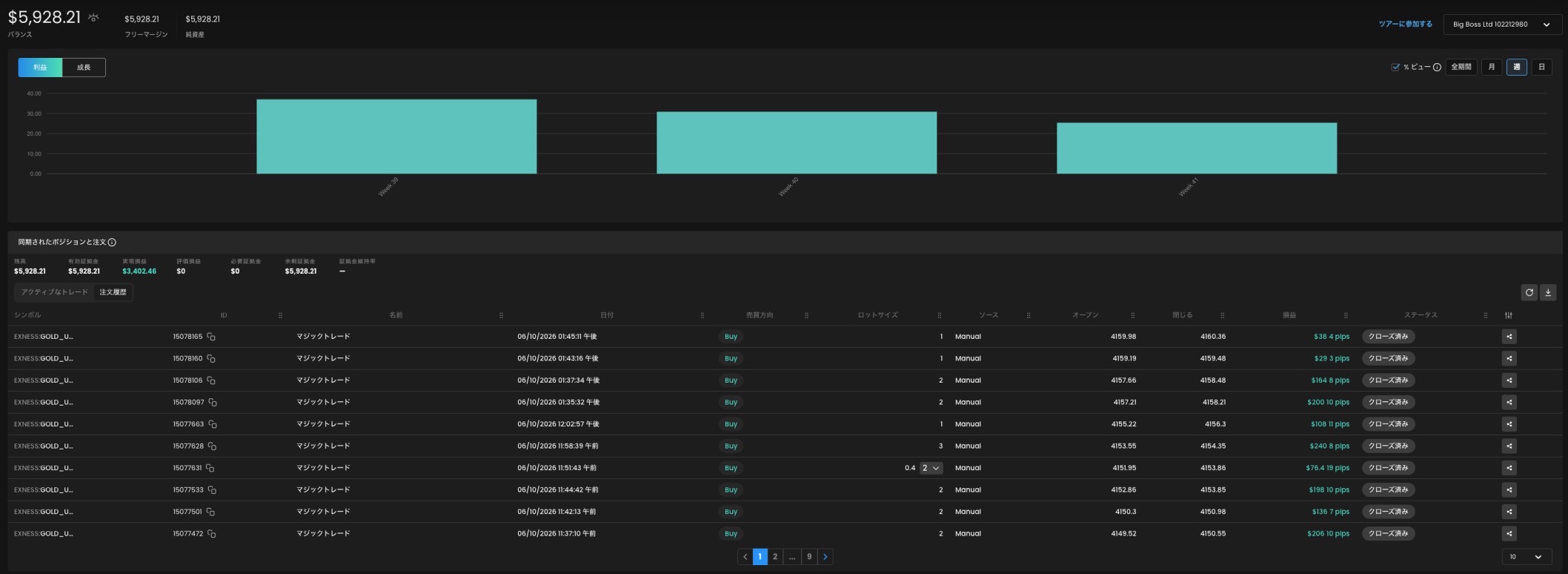Image resolution: width=1568 pixels, height=574 pixels.
Task: Click クローズ済み status for trade 15078106
Action: 1388,380
